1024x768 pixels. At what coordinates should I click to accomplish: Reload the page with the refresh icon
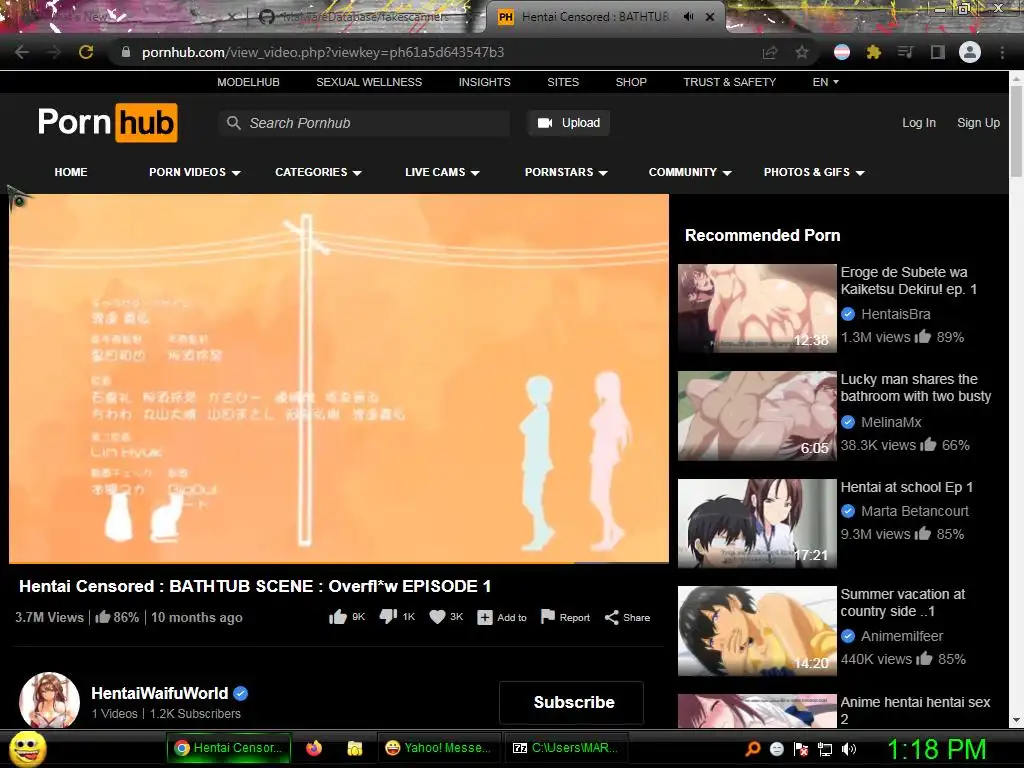(86, 52)
